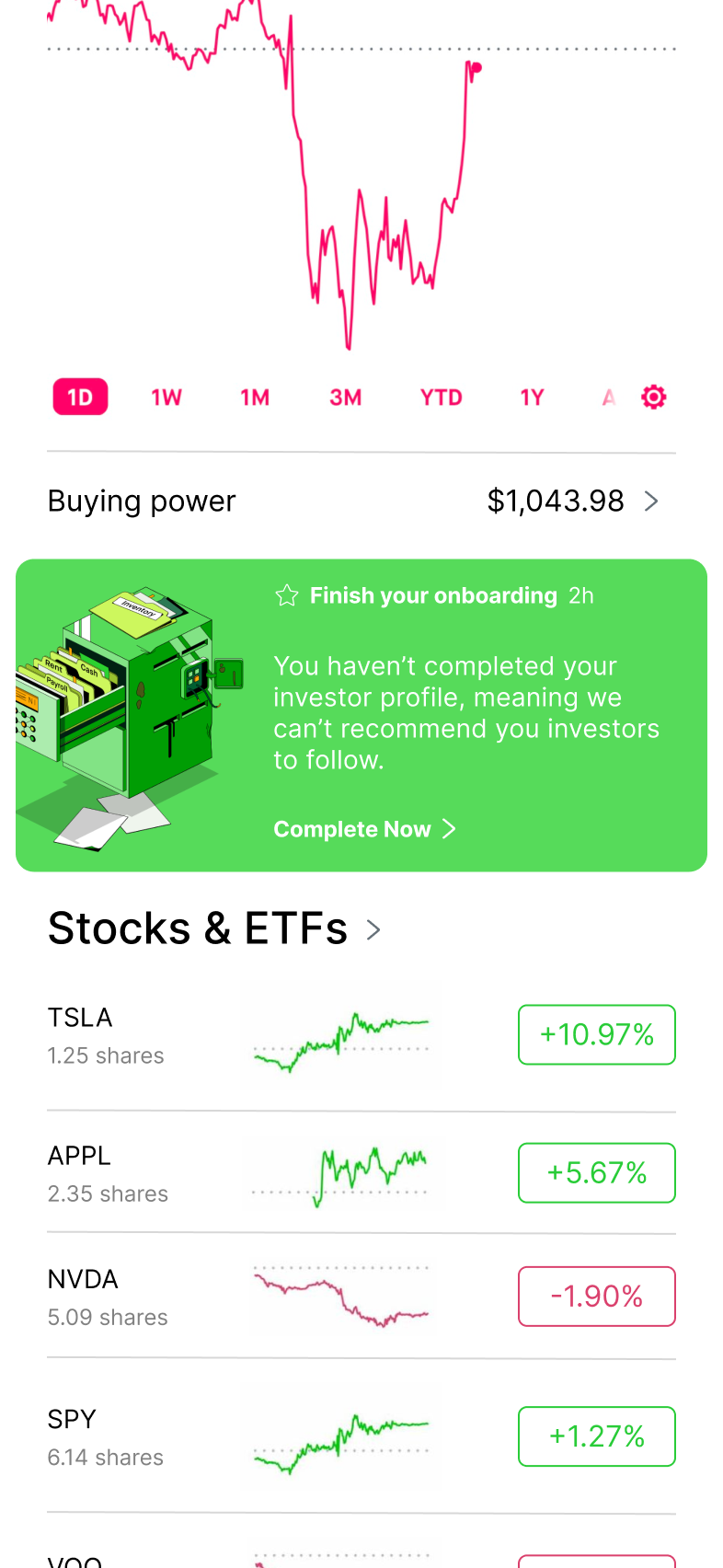Viewport: 723px width, 1568px height.
Task: Open chart settings gear icon
Action: [653, 398]
